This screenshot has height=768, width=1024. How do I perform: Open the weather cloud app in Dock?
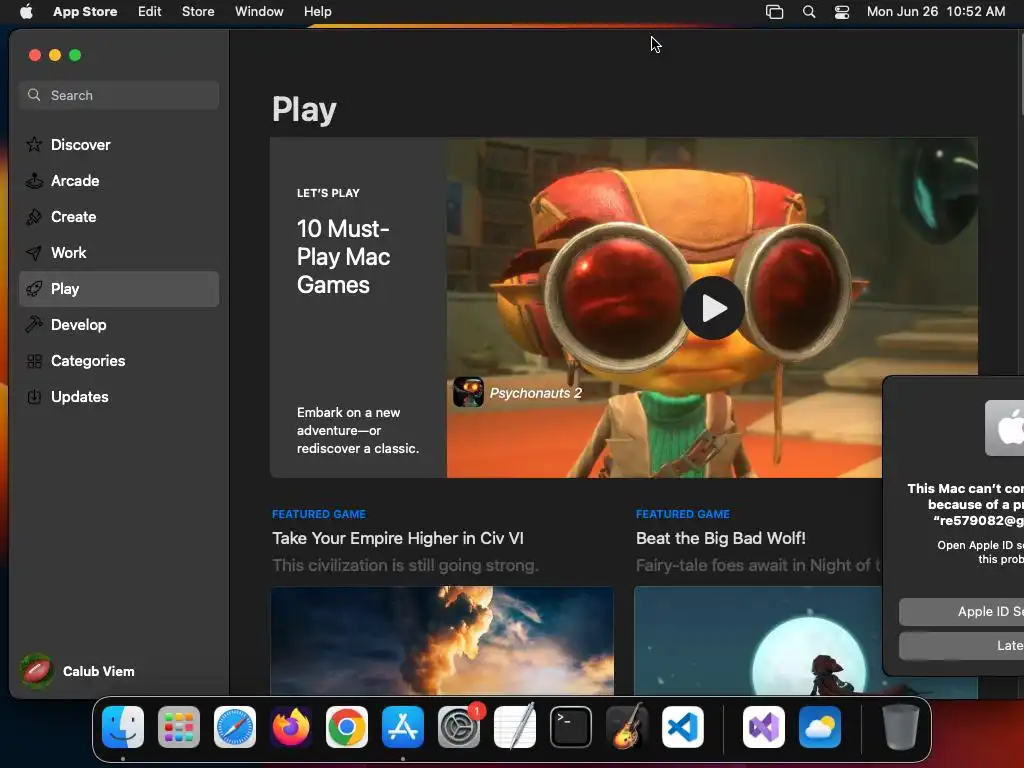[x=820, y=727]
